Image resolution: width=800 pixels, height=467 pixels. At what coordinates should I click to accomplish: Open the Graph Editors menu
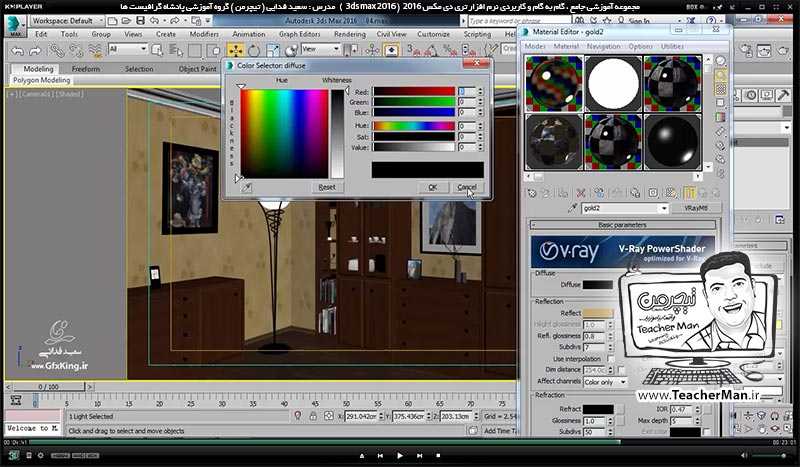click(299, 34)
